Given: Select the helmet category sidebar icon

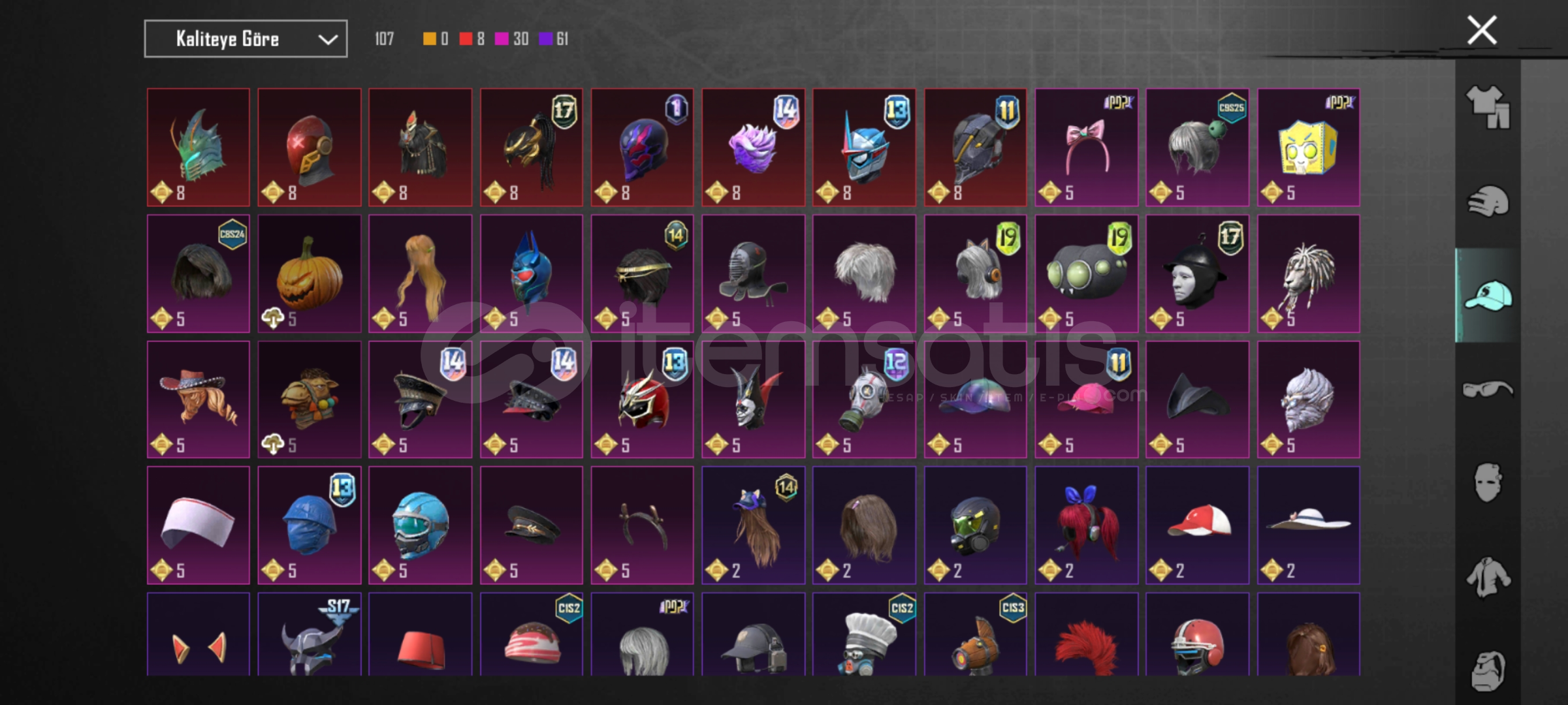Looking at the screenshot, I should [x=1488, y=201].
